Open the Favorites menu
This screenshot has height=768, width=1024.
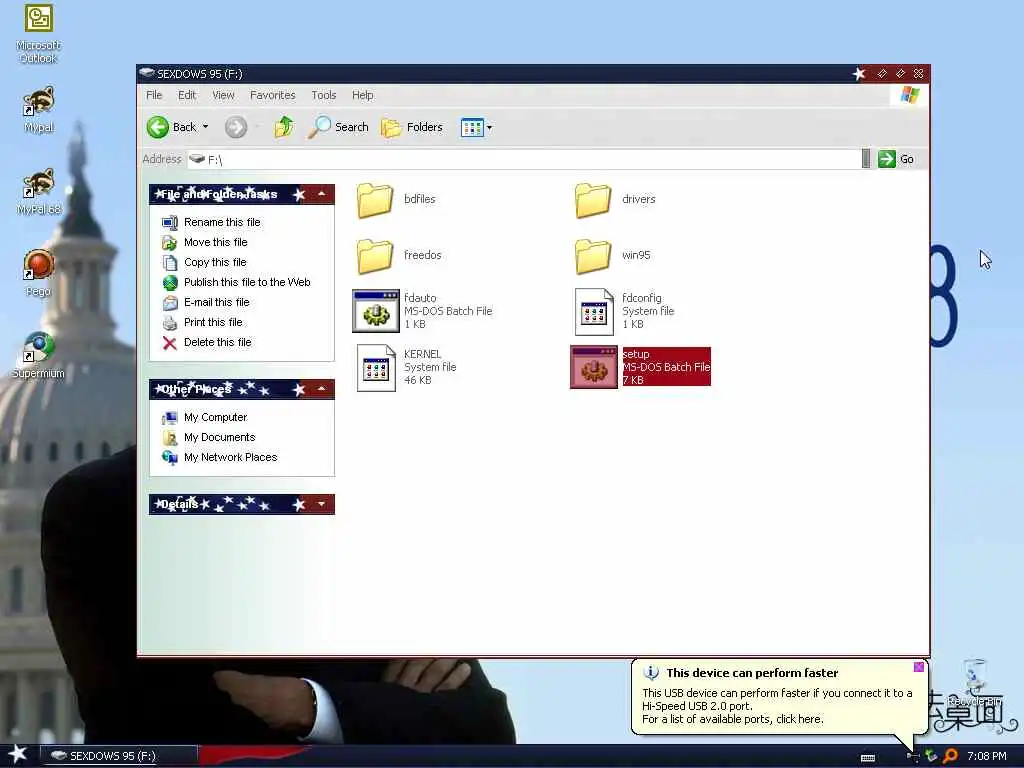coord(272,95)
